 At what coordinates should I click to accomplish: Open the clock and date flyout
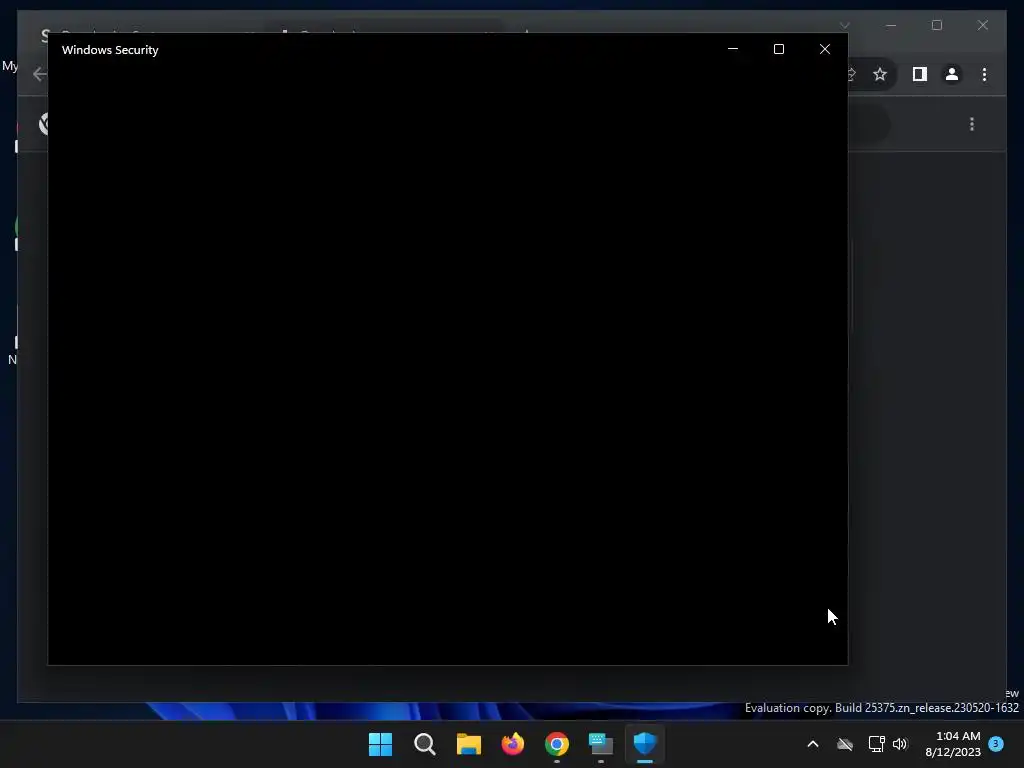(953, 744)
